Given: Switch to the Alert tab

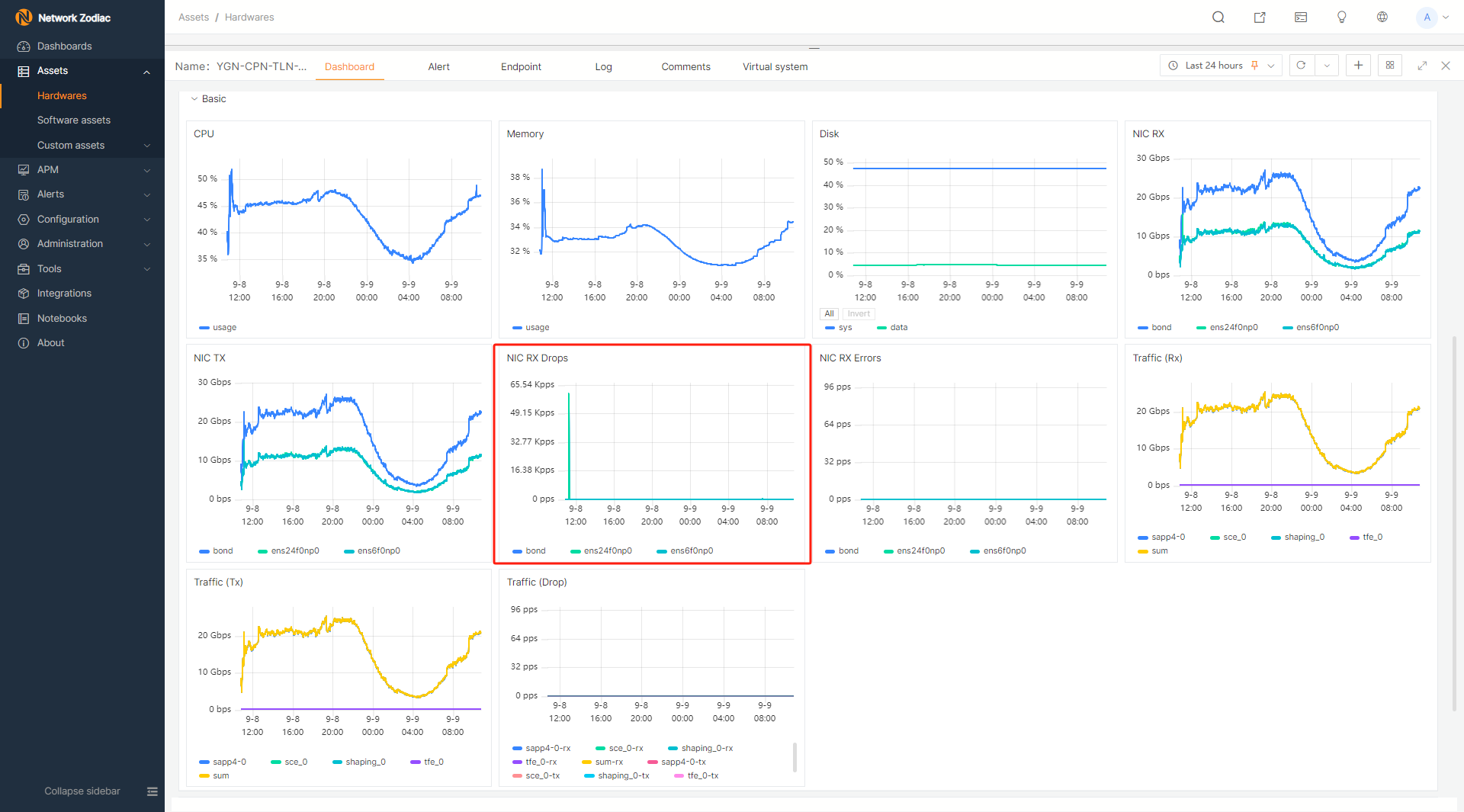Looking at the screenshot, I should 438,67.
